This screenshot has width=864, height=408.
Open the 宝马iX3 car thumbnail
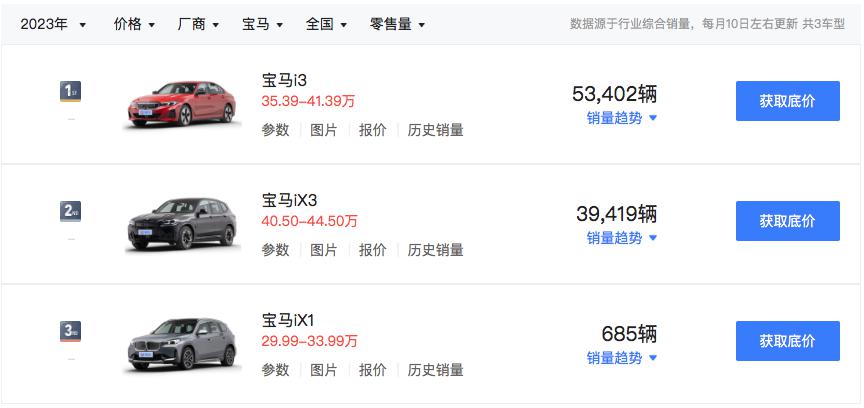182,224
